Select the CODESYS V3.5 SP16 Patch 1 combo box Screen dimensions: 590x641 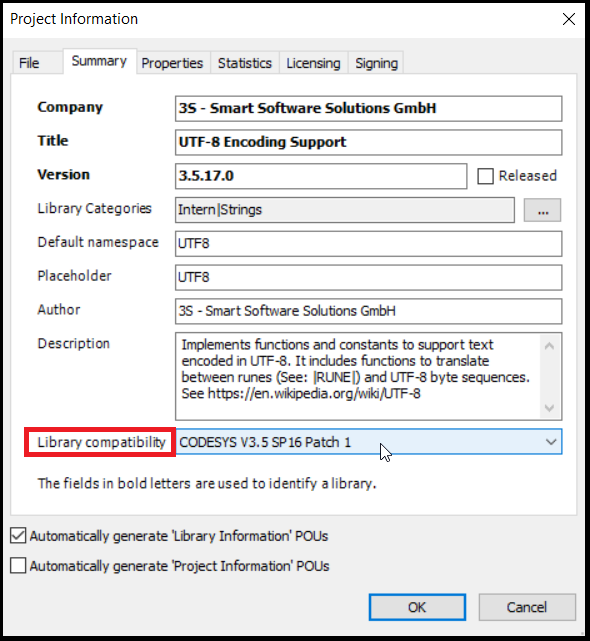[369, 442]
